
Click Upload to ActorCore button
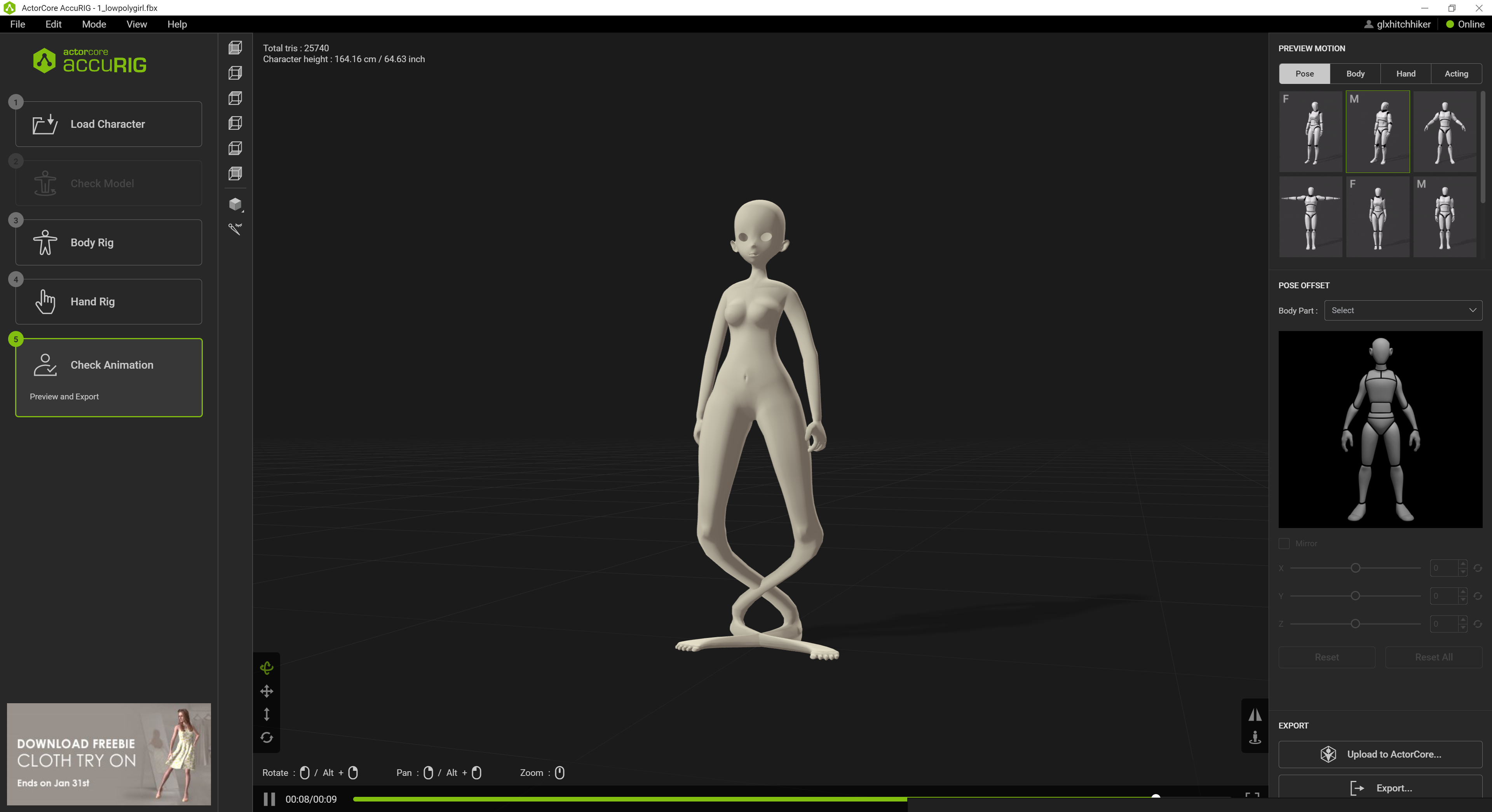coord(1380,754)
